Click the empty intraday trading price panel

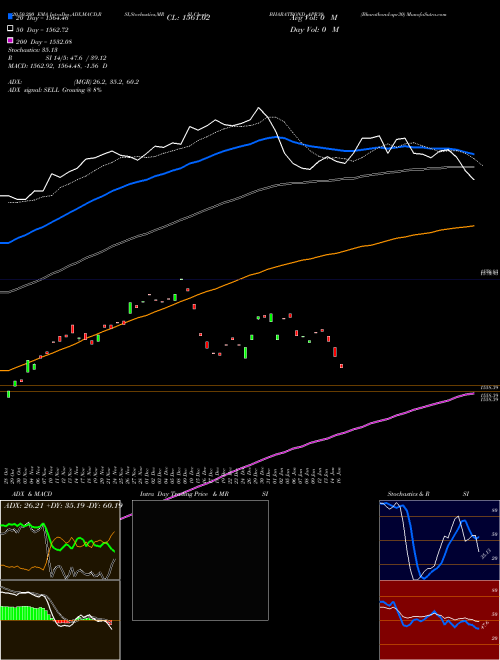point(200,560)
